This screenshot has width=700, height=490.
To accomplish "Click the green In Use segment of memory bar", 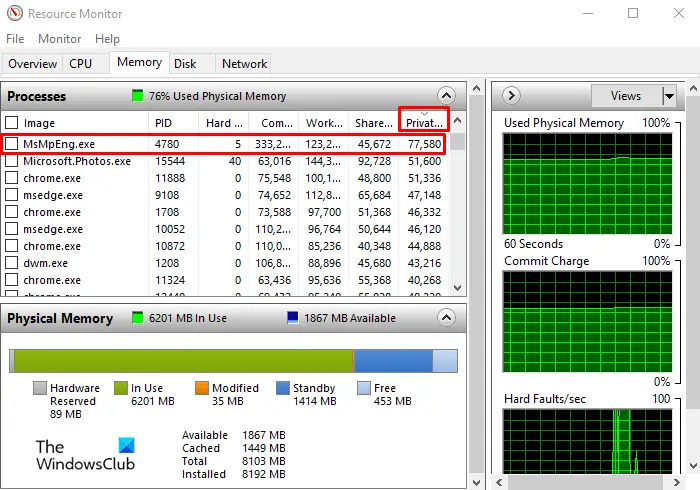I will (x=183, y=361).
